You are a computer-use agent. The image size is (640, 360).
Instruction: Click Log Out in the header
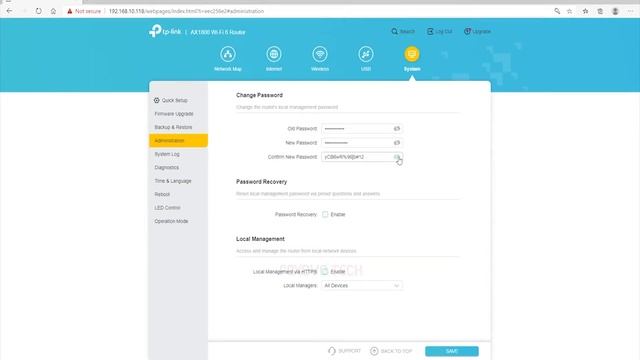pos(440,31)
